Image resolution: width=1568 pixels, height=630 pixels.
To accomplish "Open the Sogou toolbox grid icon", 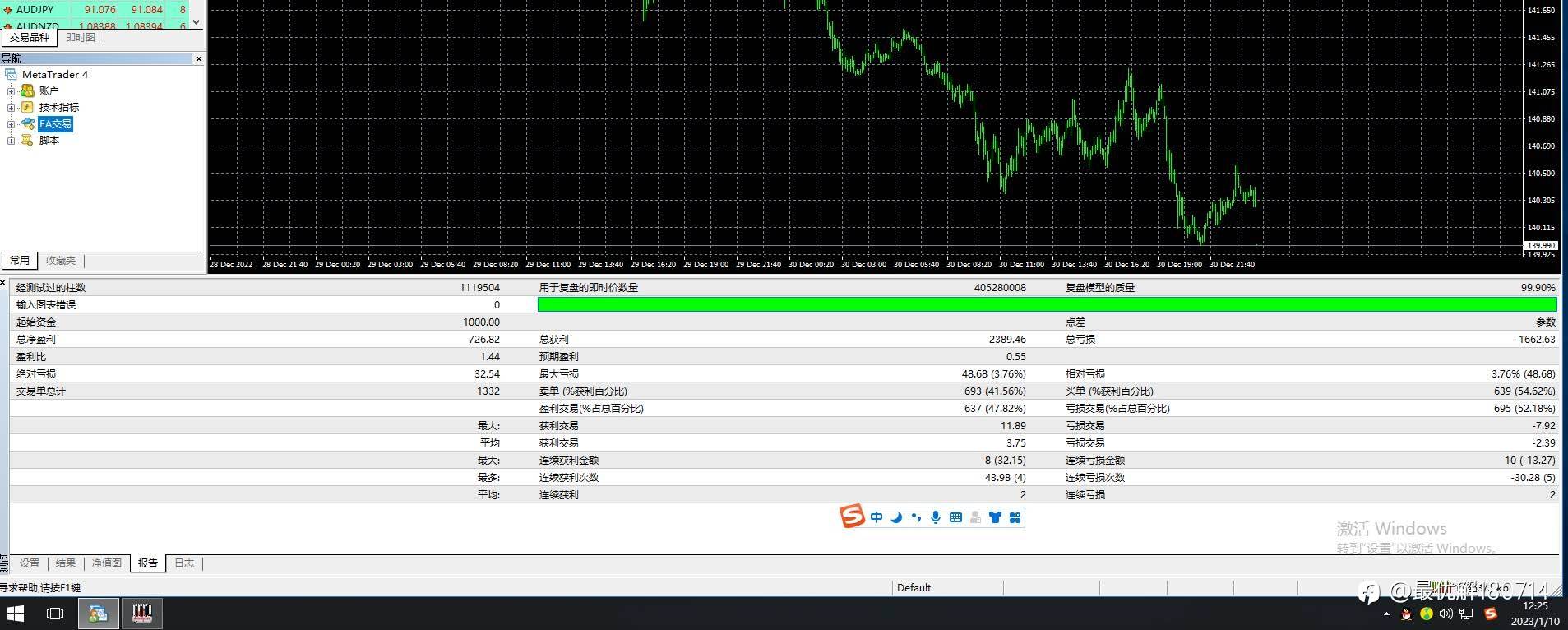I will pos(1015,517).
